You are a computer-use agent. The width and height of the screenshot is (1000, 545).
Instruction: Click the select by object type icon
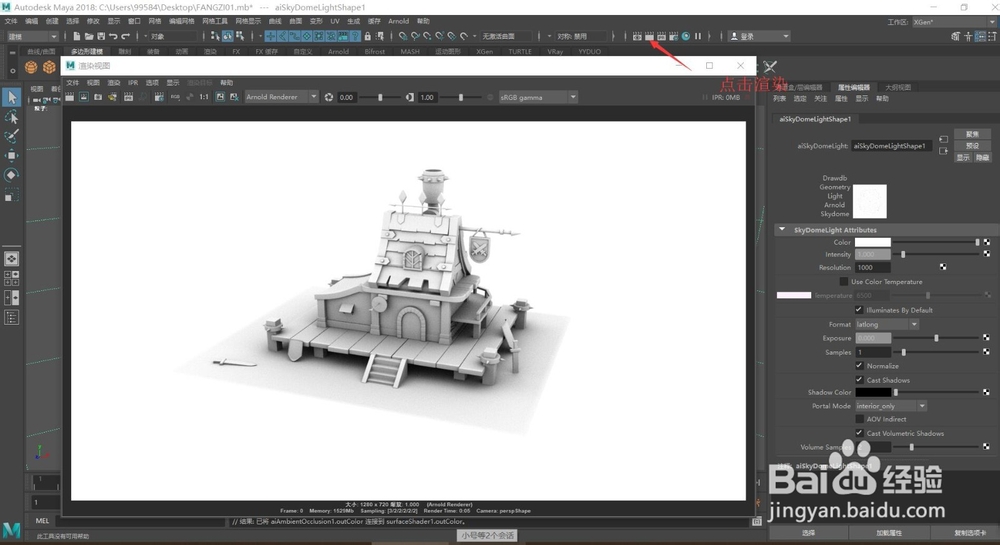[228, 36]
